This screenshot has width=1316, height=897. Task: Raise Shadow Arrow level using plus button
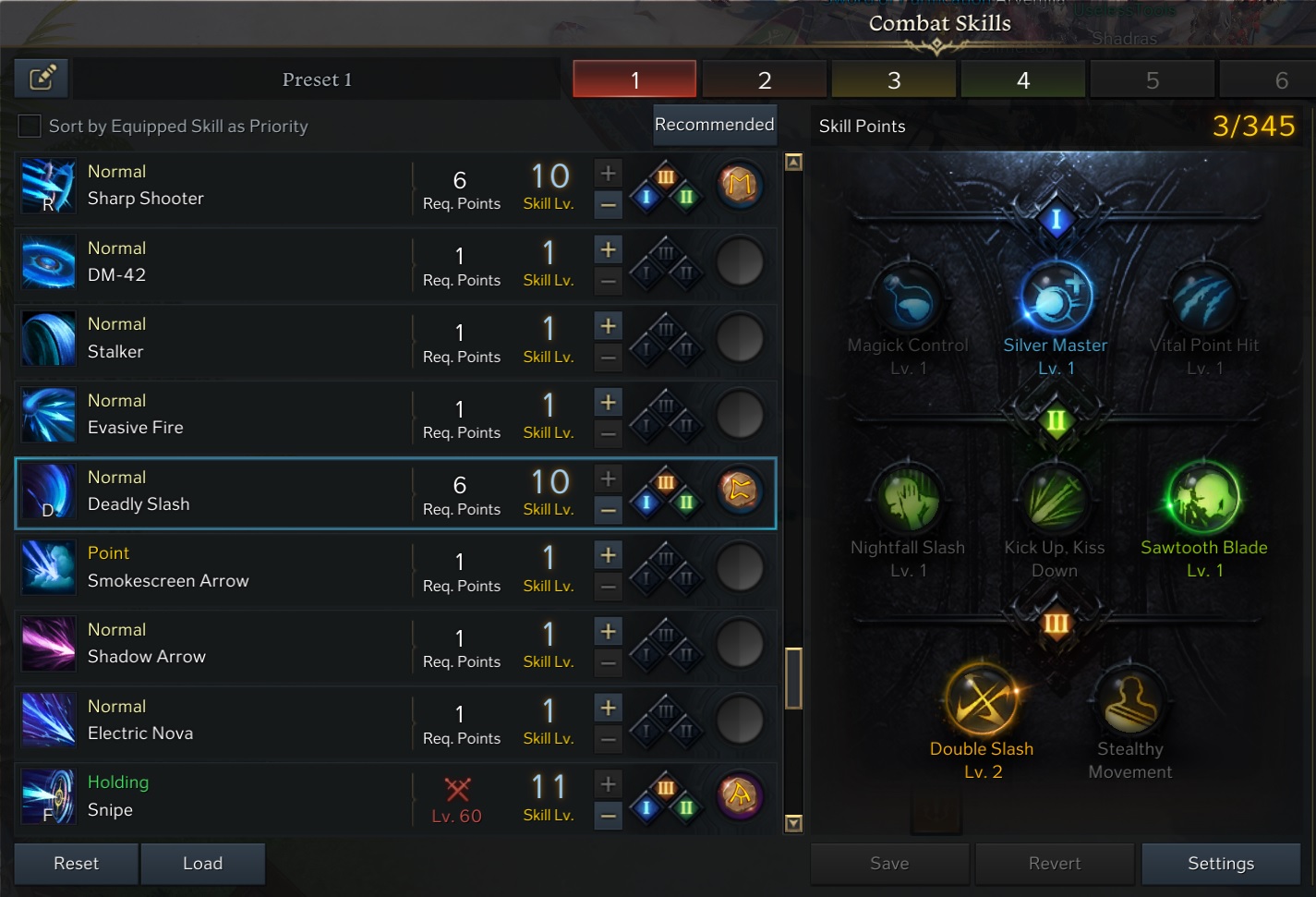tap(608, 632)
